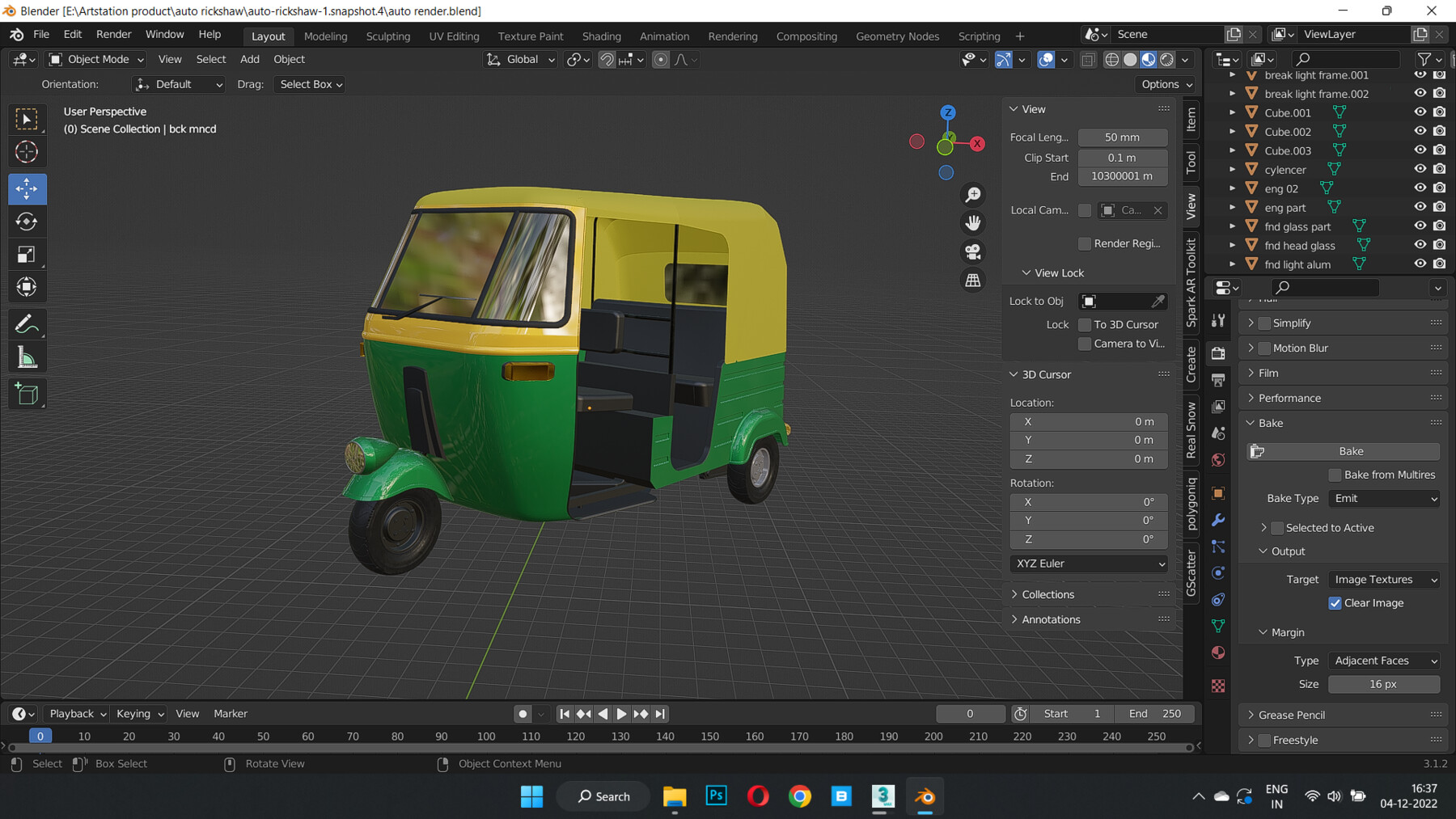The height and width of the screenshot is (819, 1456).
Task: Select the Rotate tool
Action: pyautogui.click(x=27, y=222)
